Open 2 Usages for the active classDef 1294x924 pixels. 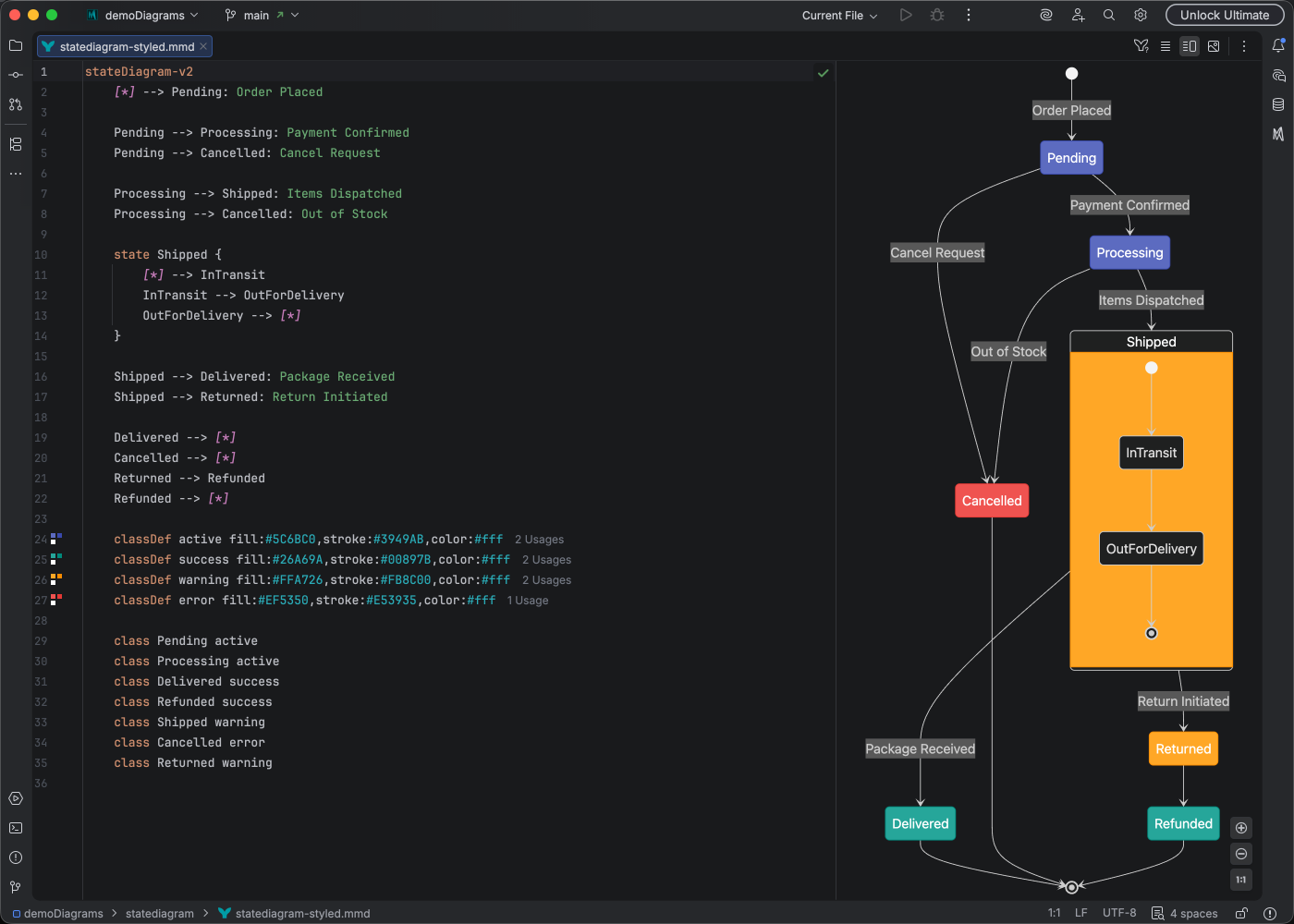tap(540, 539)
